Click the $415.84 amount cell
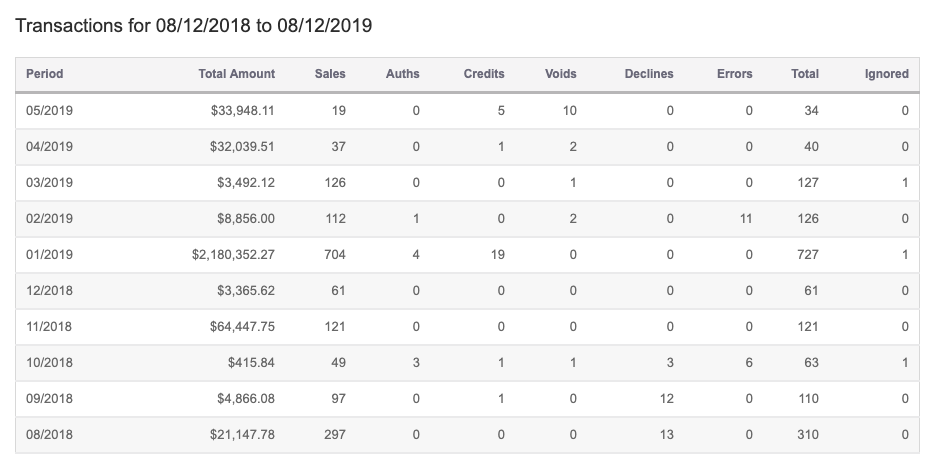This screenshot has height=469, width=936. pos(251,363)
